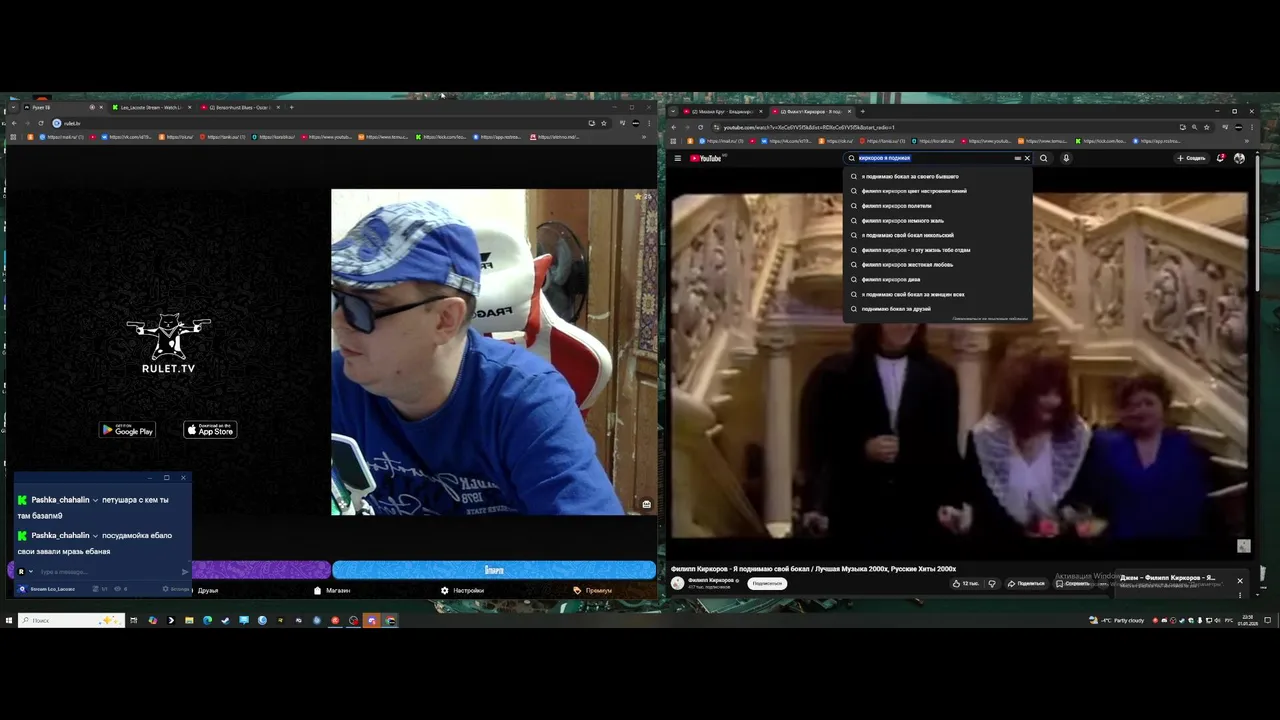Select suggestion 'я поднимаю бокал за своего бывшего'
Image resolution: width=1280 pixels, height=720 pixels.
938,177
